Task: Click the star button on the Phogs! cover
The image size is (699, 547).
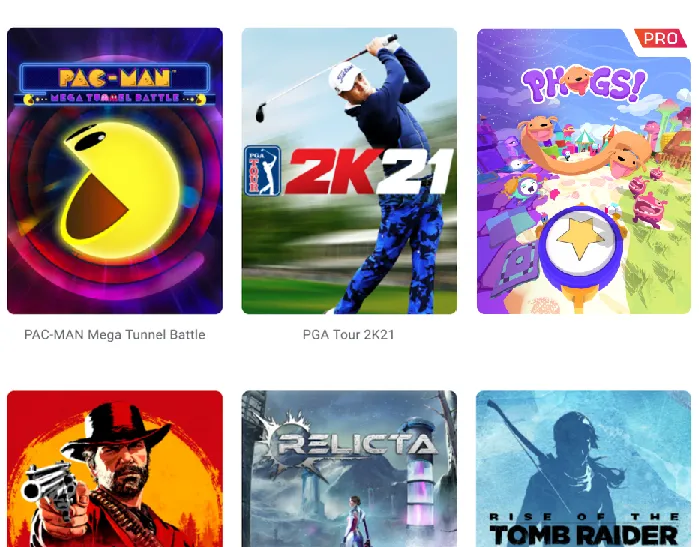Action: [x=581, y=239]
